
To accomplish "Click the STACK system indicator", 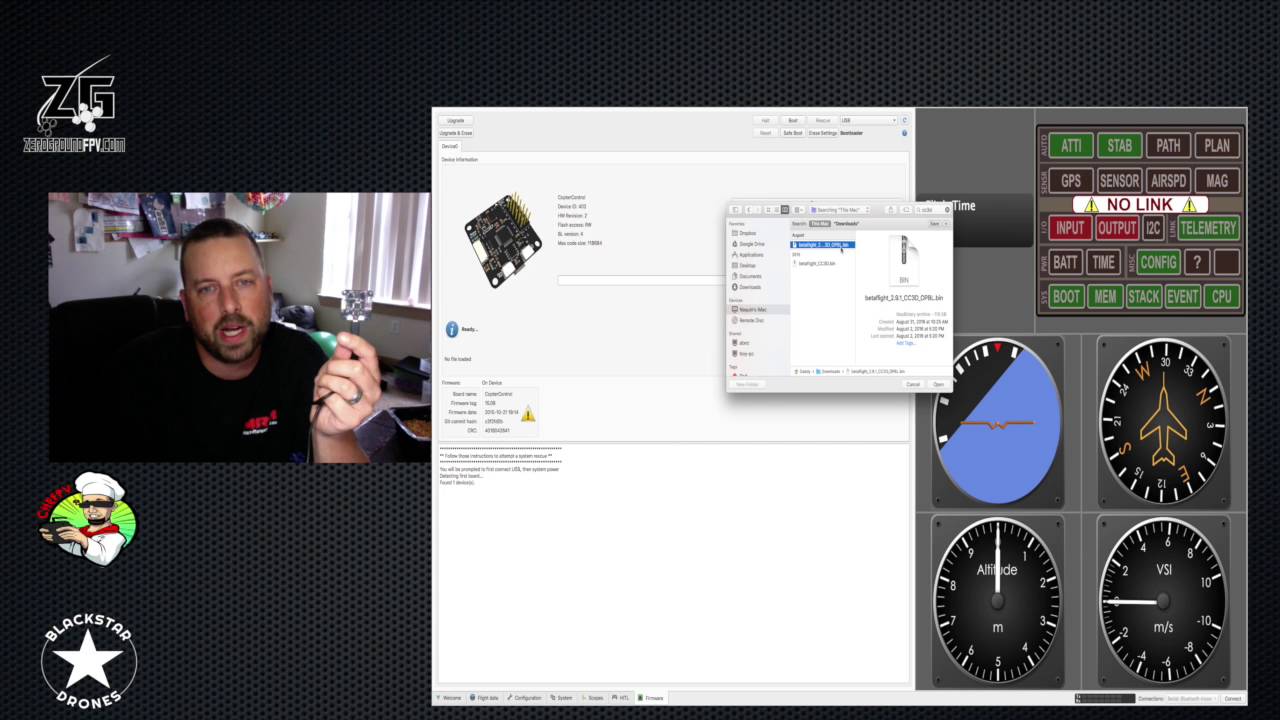I will click(1143, 297).
